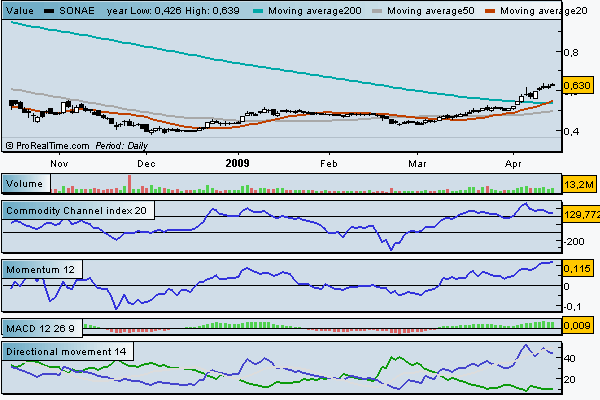The image size is (600, 400).
Task: Click the gray Moving average50 legend swatch
Action: 377,11
